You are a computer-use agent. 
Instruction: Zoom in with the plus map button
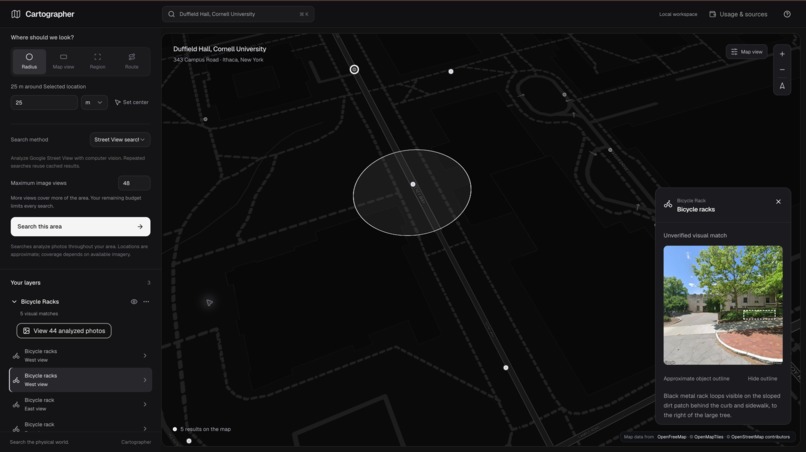782,54
